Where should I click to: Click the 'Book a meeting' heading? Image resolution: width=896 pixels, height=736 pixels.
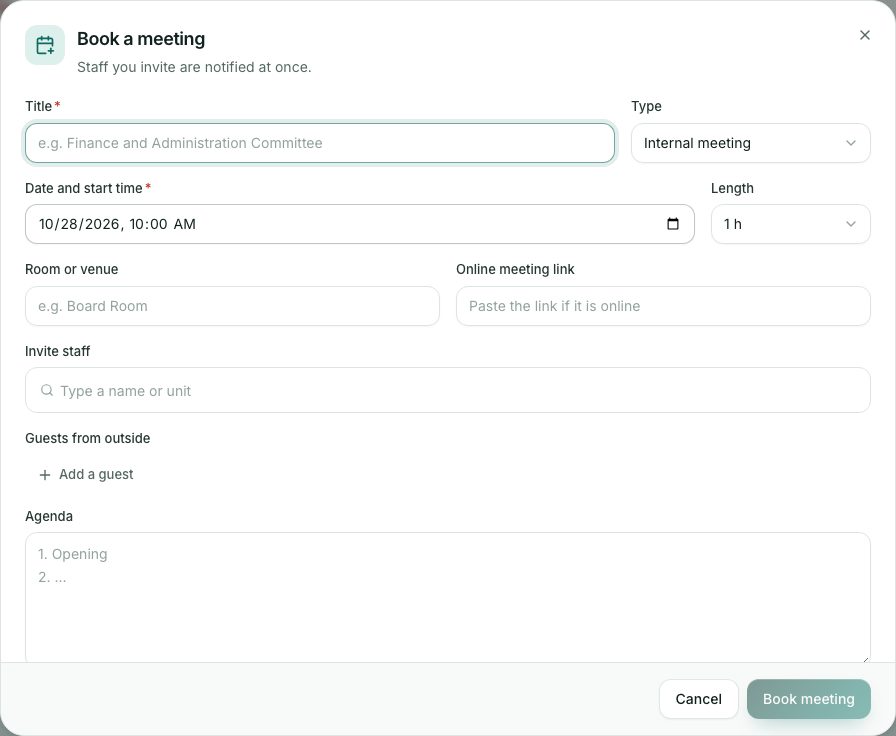tap(141, 39)
